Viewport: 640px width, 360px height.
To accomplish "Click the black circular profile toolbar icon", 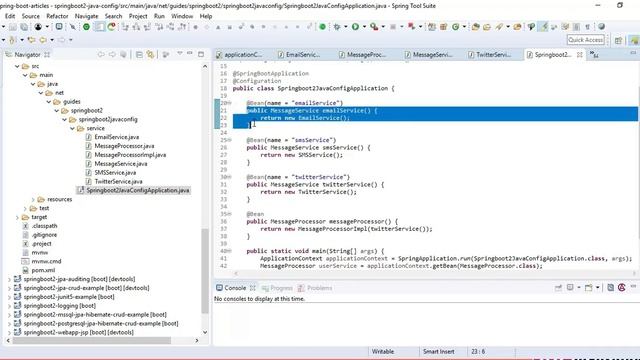I will click(38, 27).
